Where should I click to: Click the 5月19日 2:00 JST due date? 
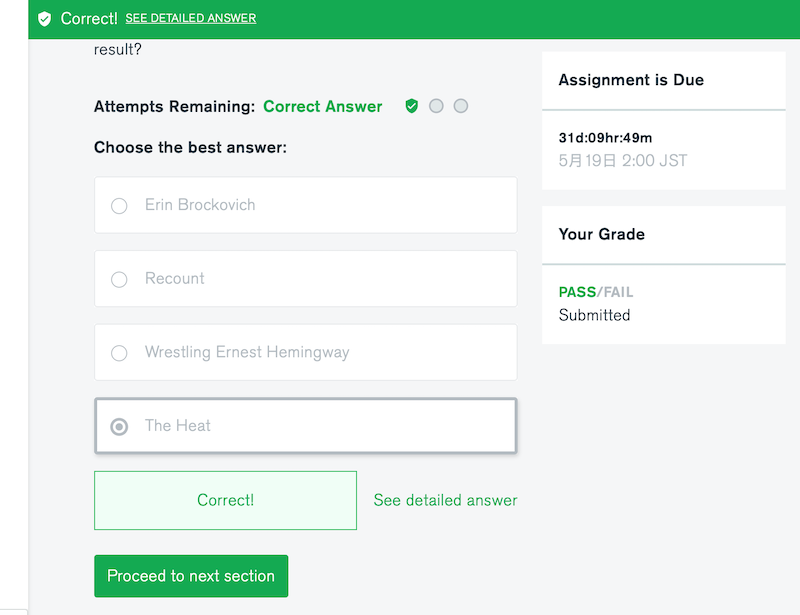pyautogui.click(x=622, y=161)
